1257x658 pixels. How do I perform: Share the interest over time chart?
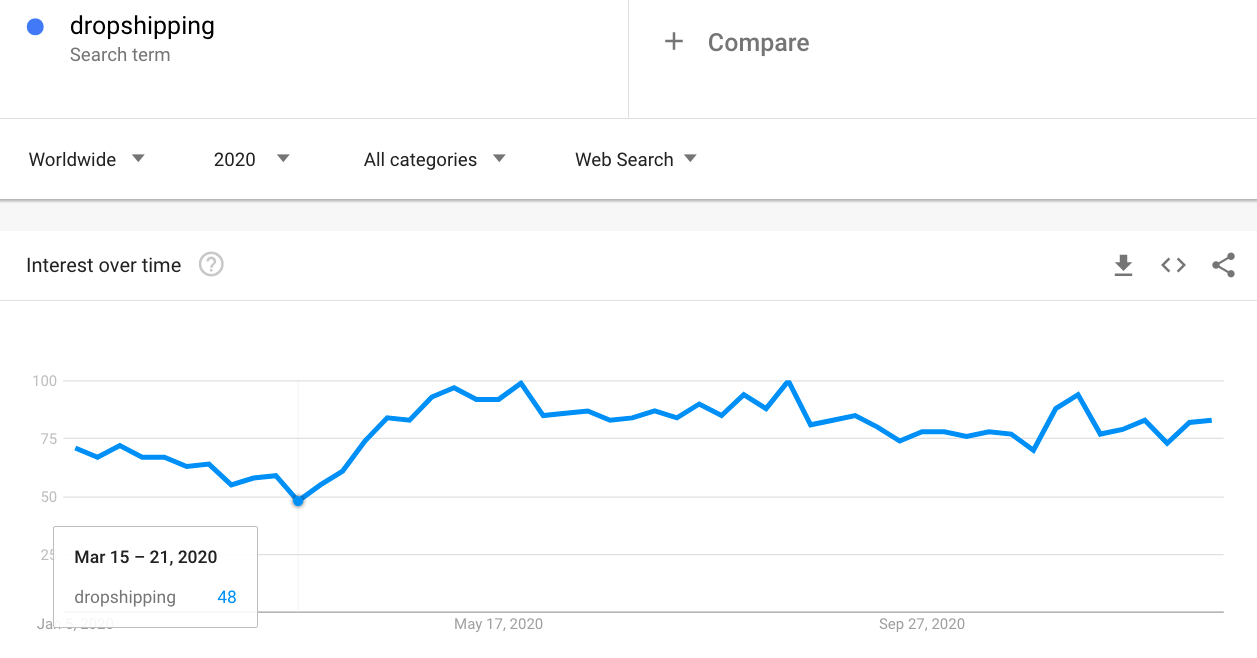pyautogui.click(x=1223, y=265)
